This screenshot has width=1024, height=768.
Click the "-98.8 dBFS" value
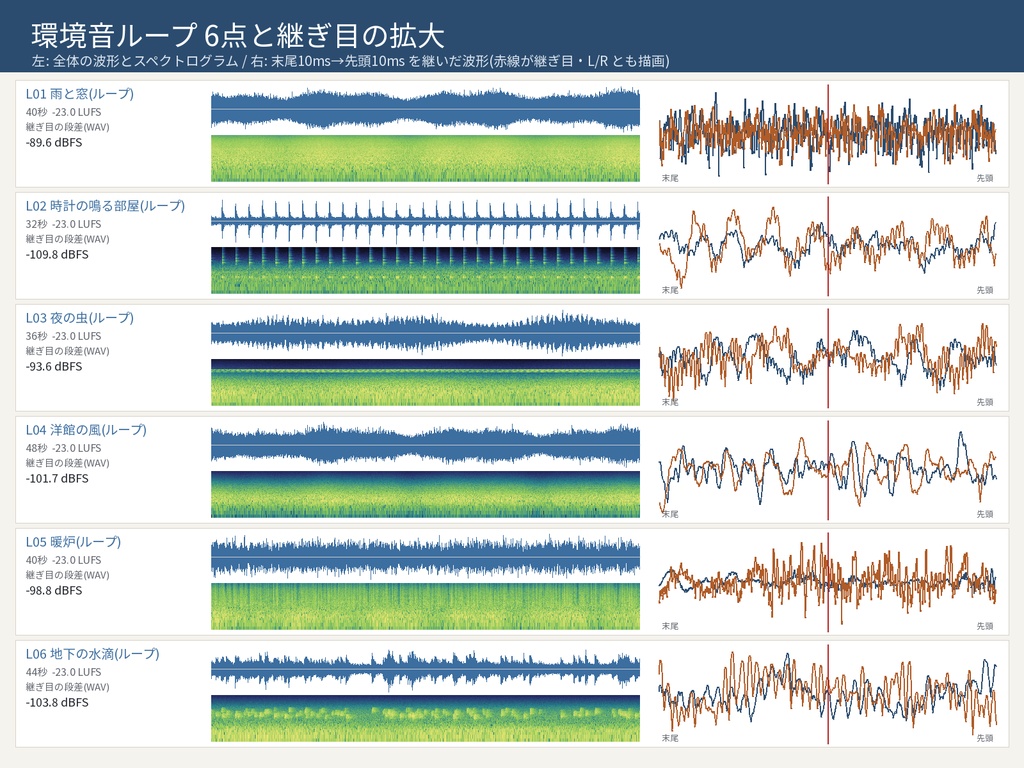54,591
